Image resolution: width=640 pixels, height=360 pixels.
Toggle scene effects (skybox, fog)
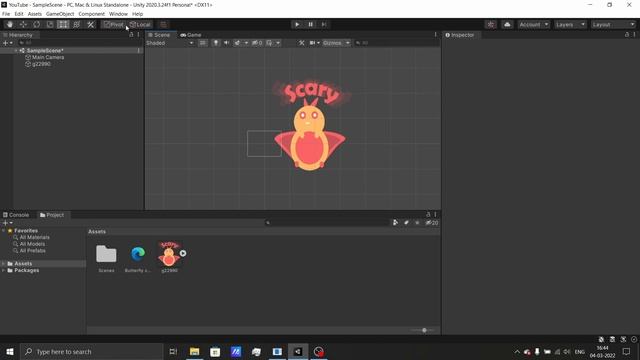pos(237,43)
